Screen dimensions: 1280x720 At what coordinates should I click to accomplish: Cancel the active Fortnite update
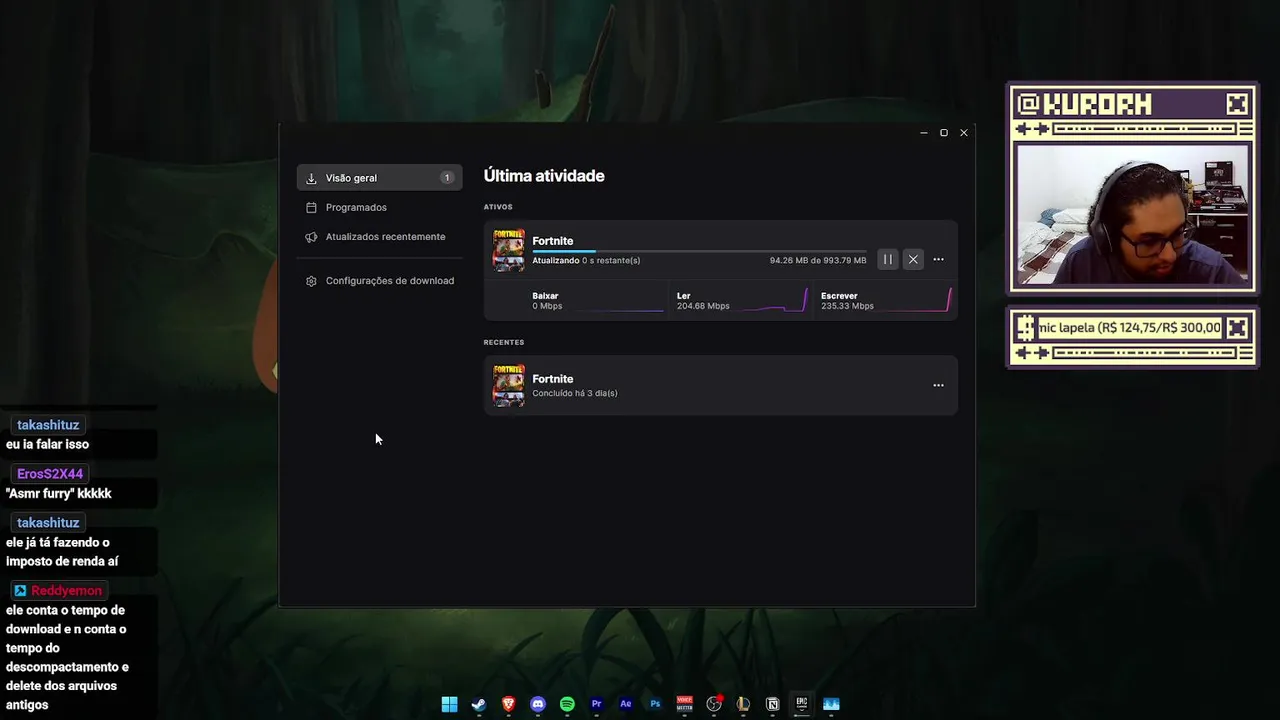[x=913, y=259]
